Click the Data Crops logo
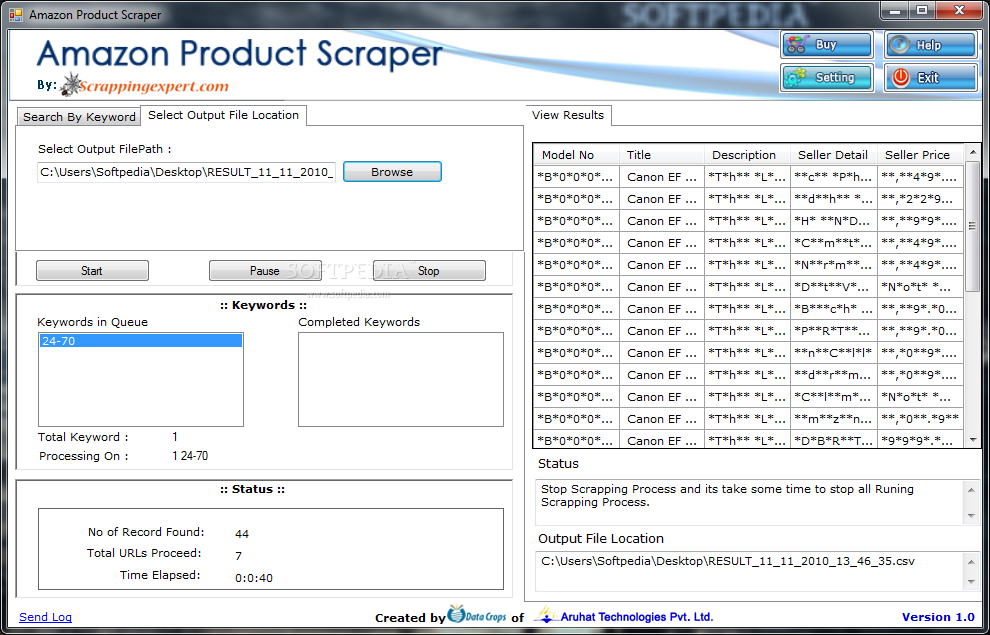The width and height of the screenshot is (990, 635). (x=477, y=614)
